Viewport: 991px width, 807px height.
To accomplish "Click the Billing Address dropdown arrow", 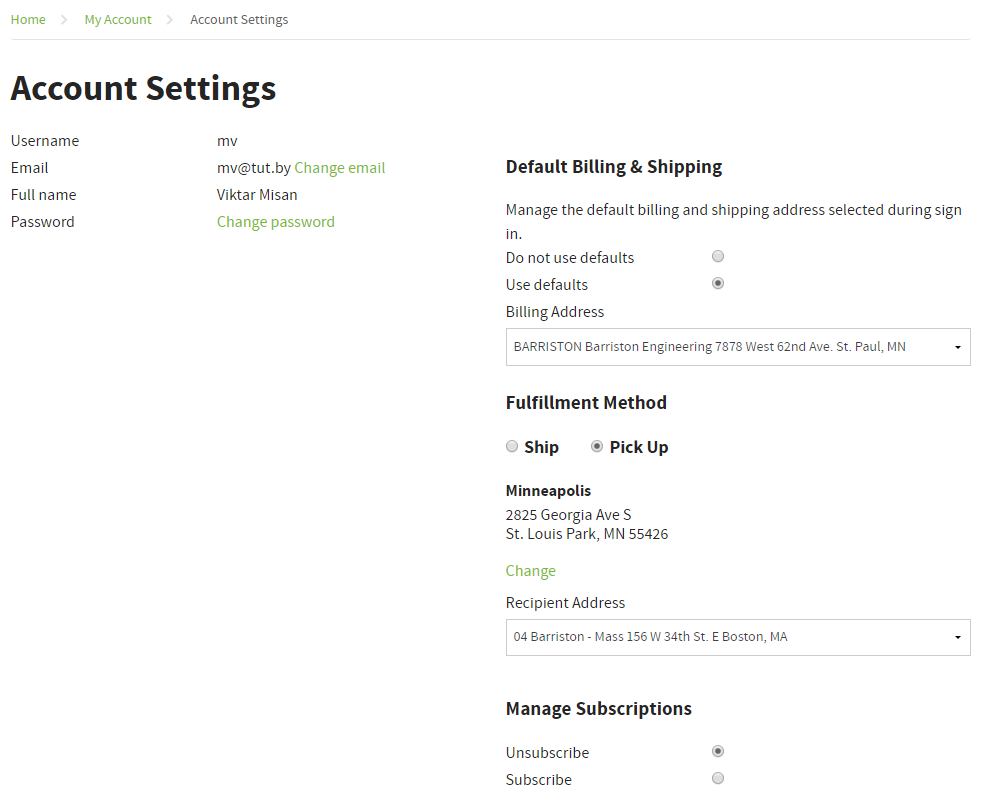I will 958,348.
